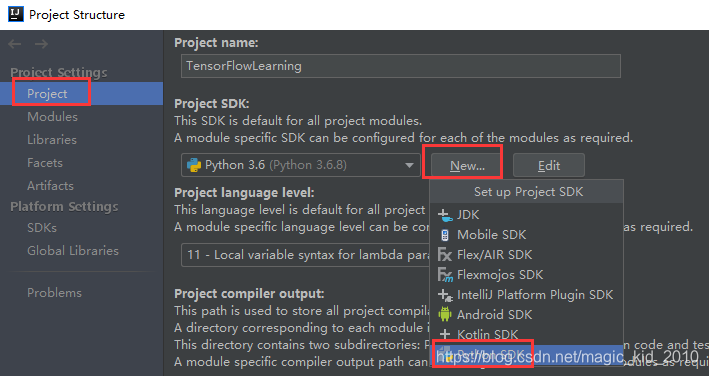Open SDKs under Platform Settings
This screenshot has height=376, width=709.
[42, 228]
